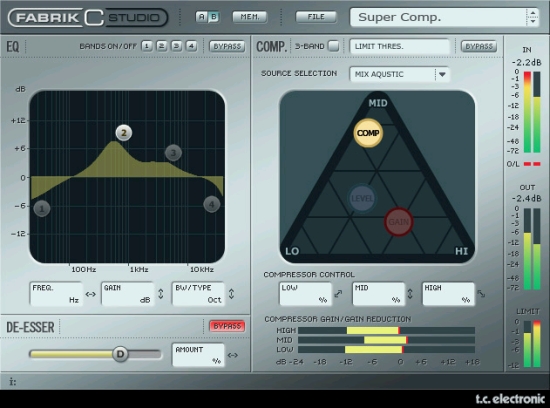This screenshot has width=550, height=408.
Task: Click the arrow beside the FREQ. field
Action: [x=91, y=294]
